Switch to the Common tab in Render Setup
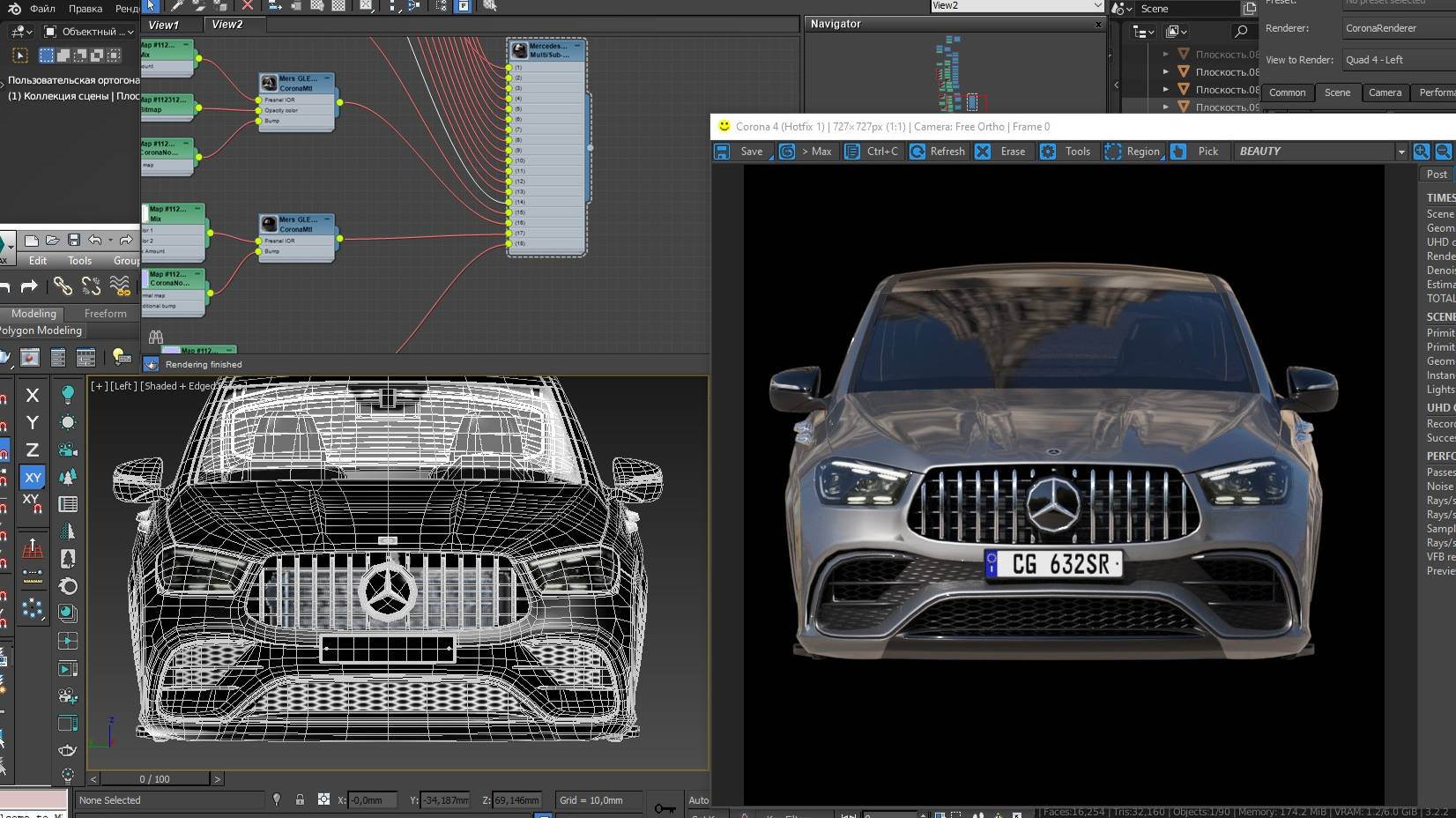This screenshot has width=1456, height=818. [x=1287, y=93]
